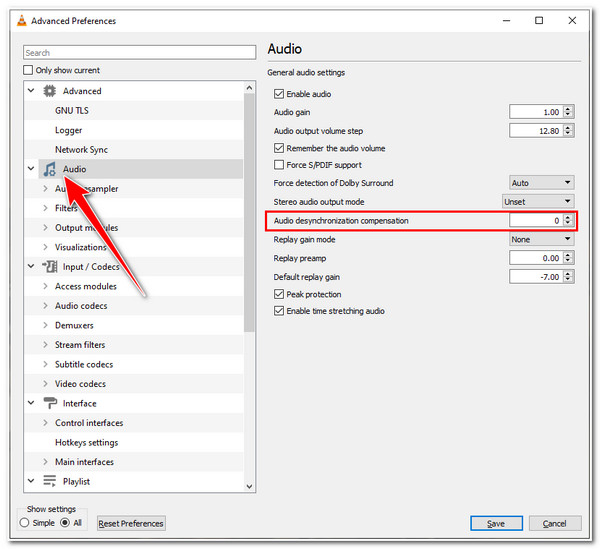Click Audio desynchronization compensation field
The height and width of the screenshot is (549, 600).
click(536, 220)
